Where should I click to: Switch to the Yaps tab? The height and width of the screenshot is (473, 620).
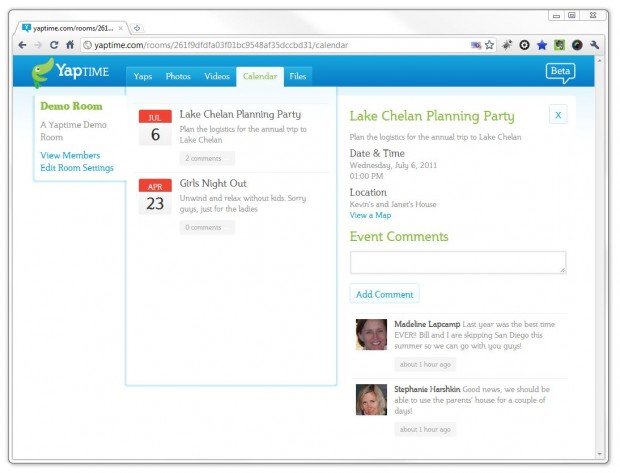point(142,76)
